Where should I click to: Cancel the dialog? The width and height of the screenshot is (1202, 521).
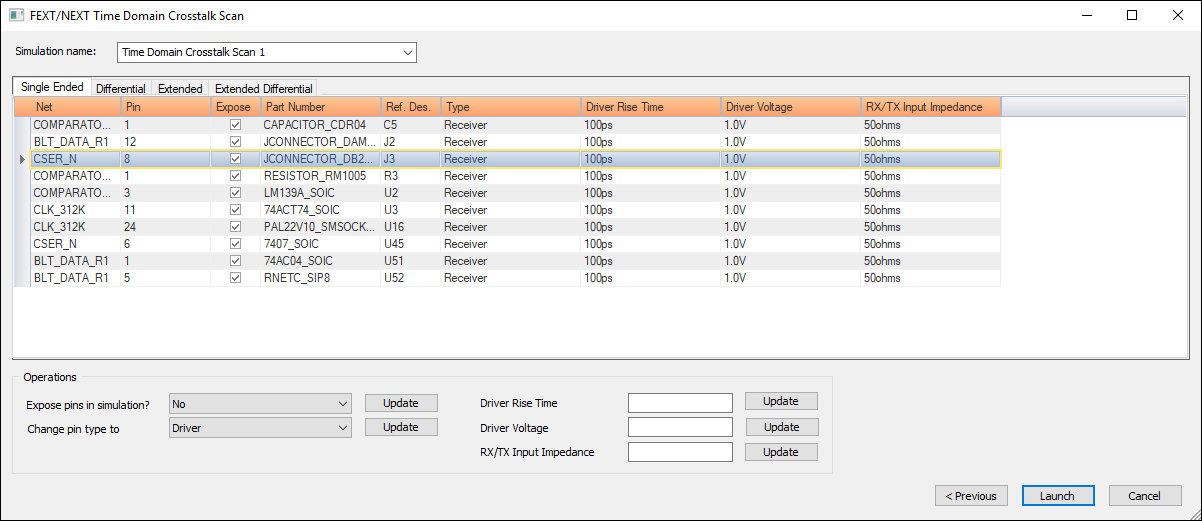click(x=1145, y=496)
